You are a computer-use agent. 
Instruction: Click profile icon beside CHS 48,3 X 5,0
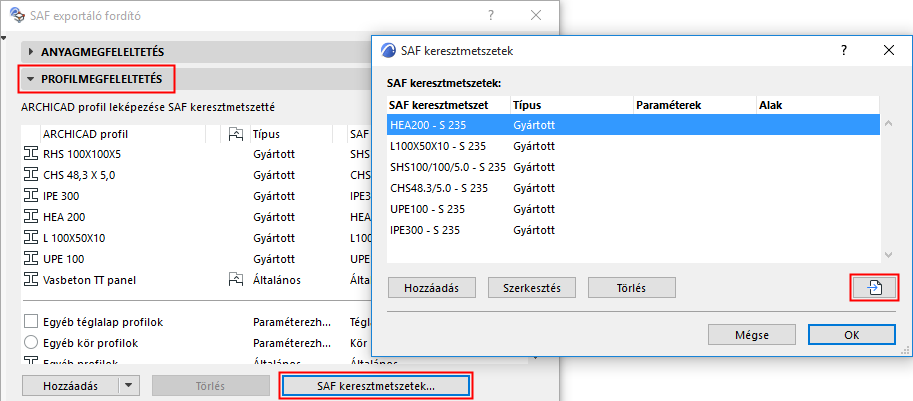pos(30,175)
